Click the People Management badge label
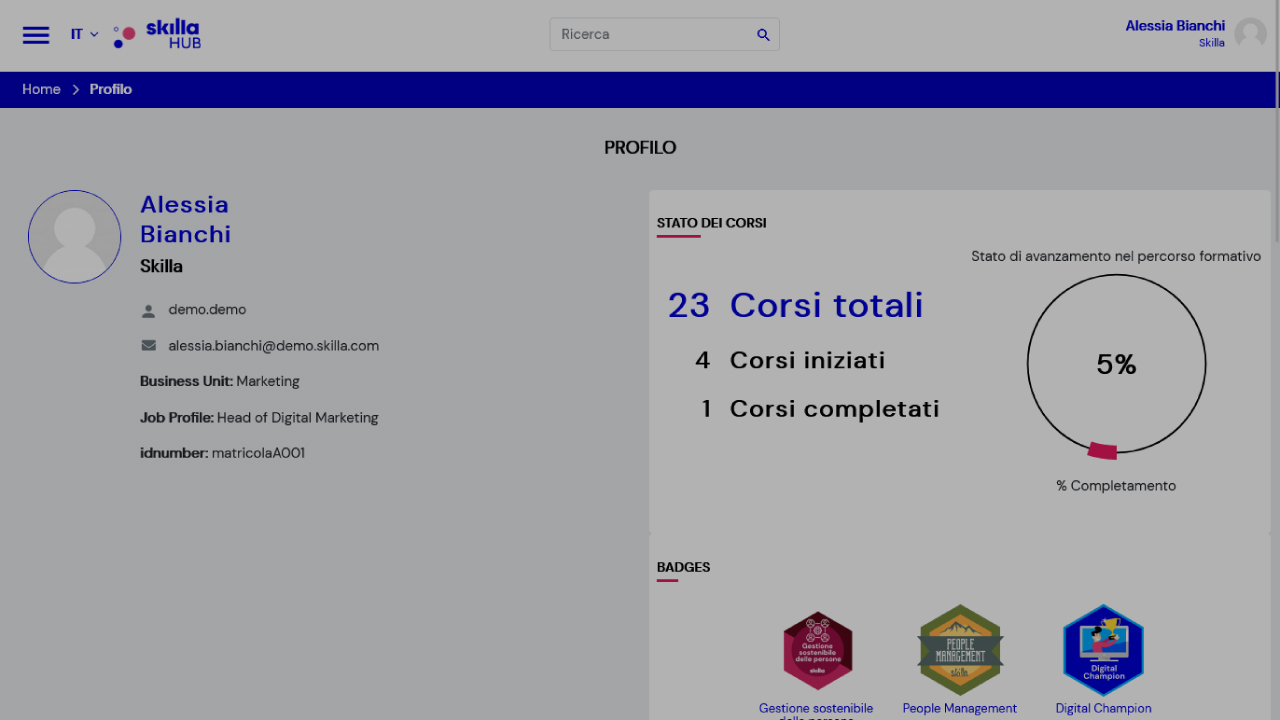The image size is (1280, 720). [x=959, y=708]
